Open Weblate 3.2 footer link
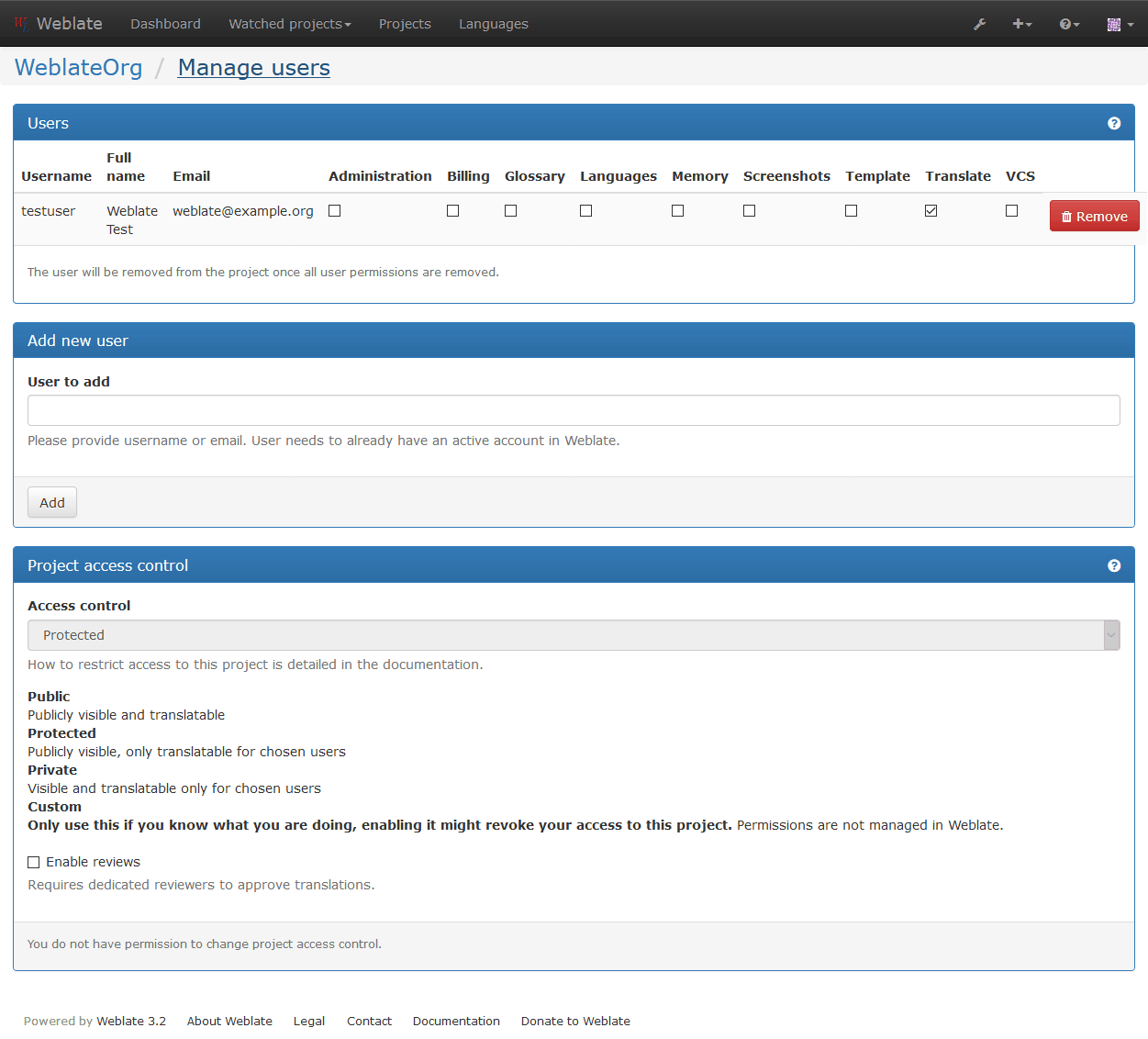 pyautogui.click(x=131, y=1022)
